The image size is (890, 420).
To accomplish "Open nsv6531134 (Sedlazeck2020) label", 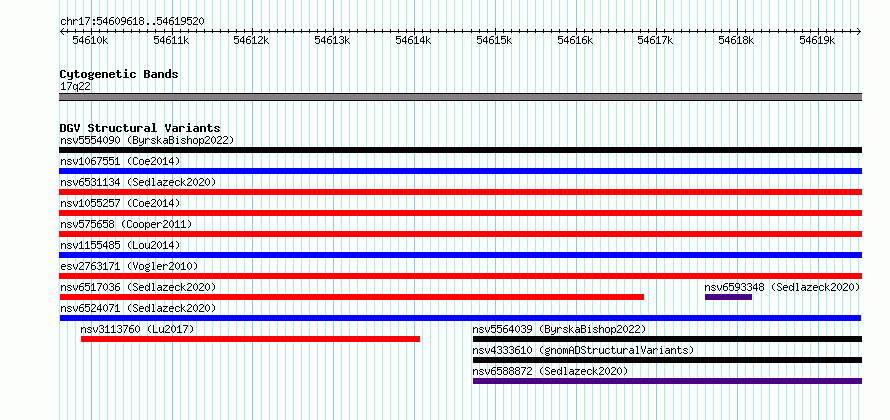I will (x=138, y=182).
